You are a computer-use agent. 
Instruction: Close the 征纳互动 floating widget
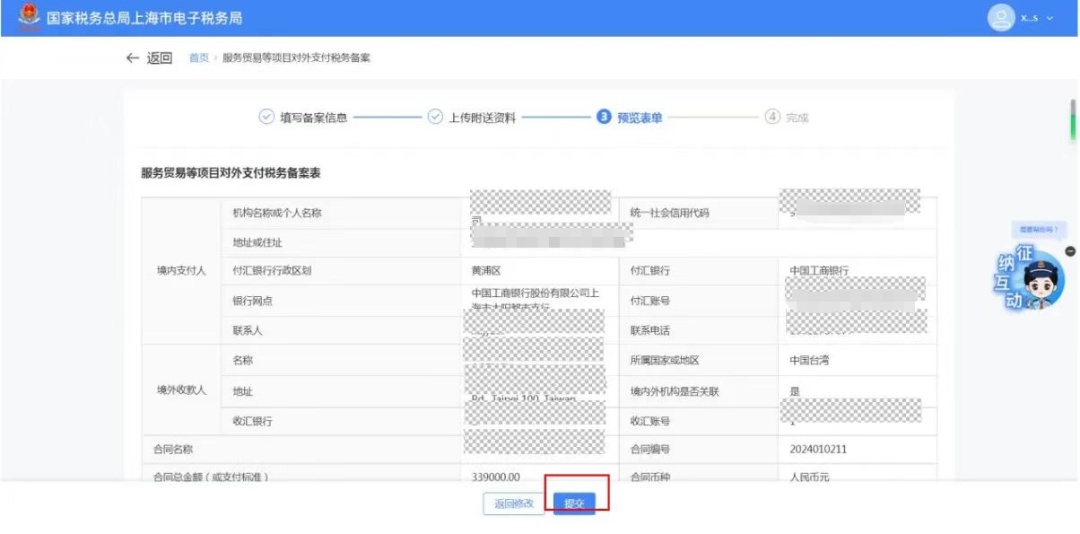(x=1070, y=251)
